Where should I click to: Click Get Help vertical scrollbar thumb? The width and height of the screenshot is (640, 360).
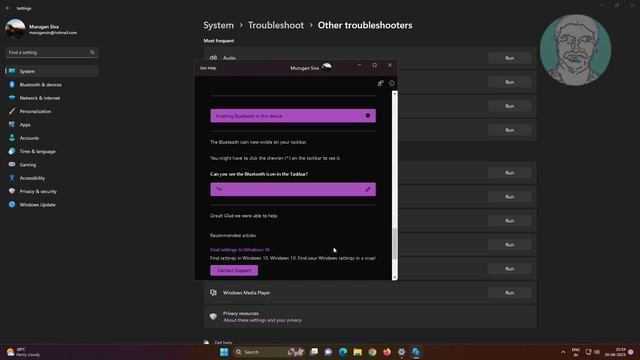(x=394, y=244)
